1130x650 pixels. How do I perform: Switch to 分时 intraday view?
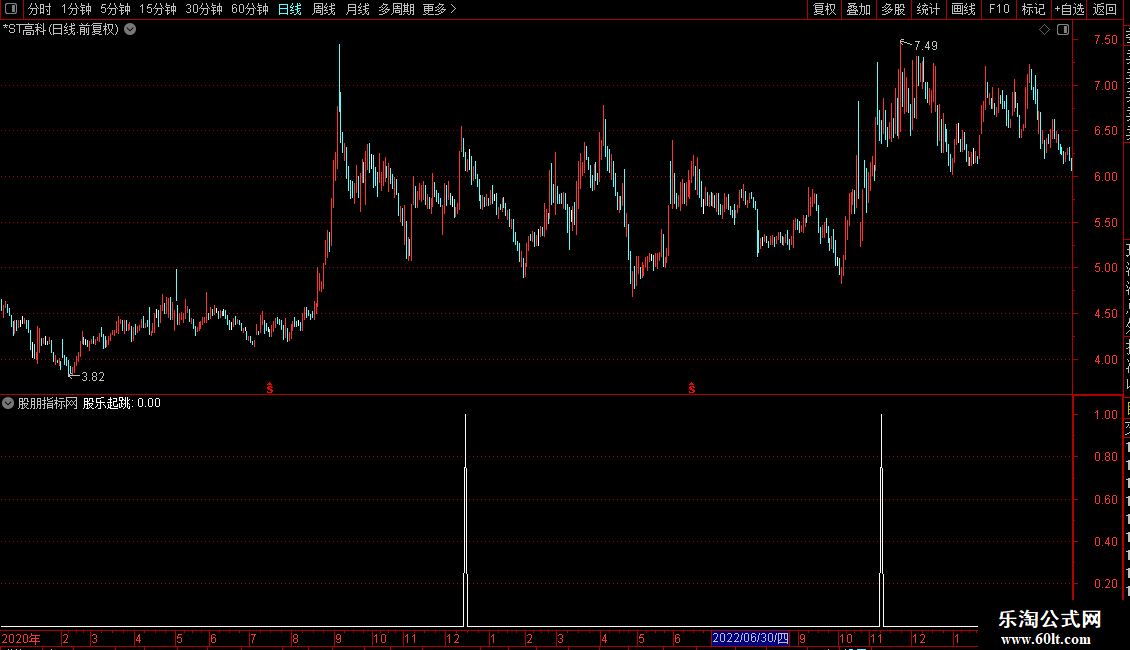(40, 9)
